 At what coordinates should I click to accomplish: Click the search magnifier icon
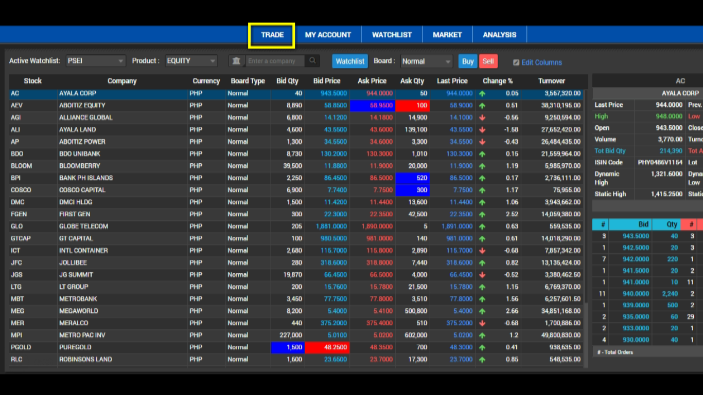pyautogui.click(x=312, y=61)
